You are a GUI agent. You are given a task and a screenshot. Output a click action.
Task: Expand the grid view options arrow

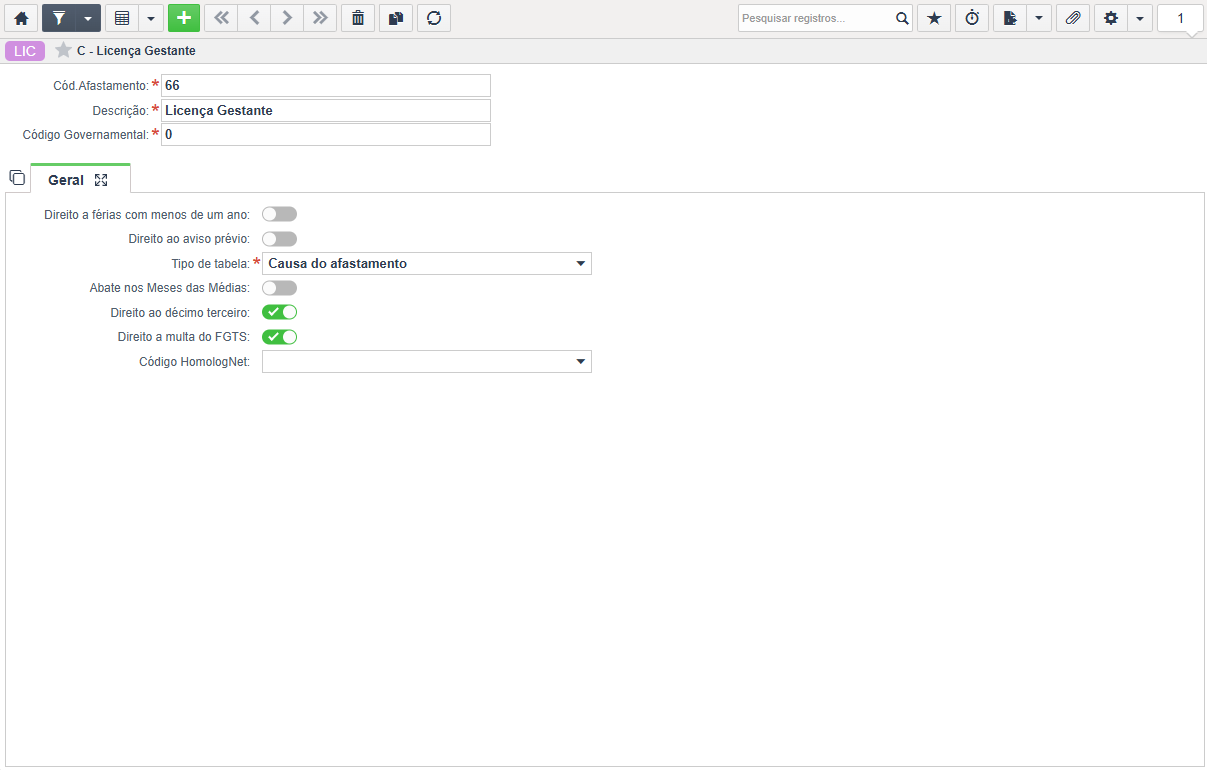click(152, 18)
